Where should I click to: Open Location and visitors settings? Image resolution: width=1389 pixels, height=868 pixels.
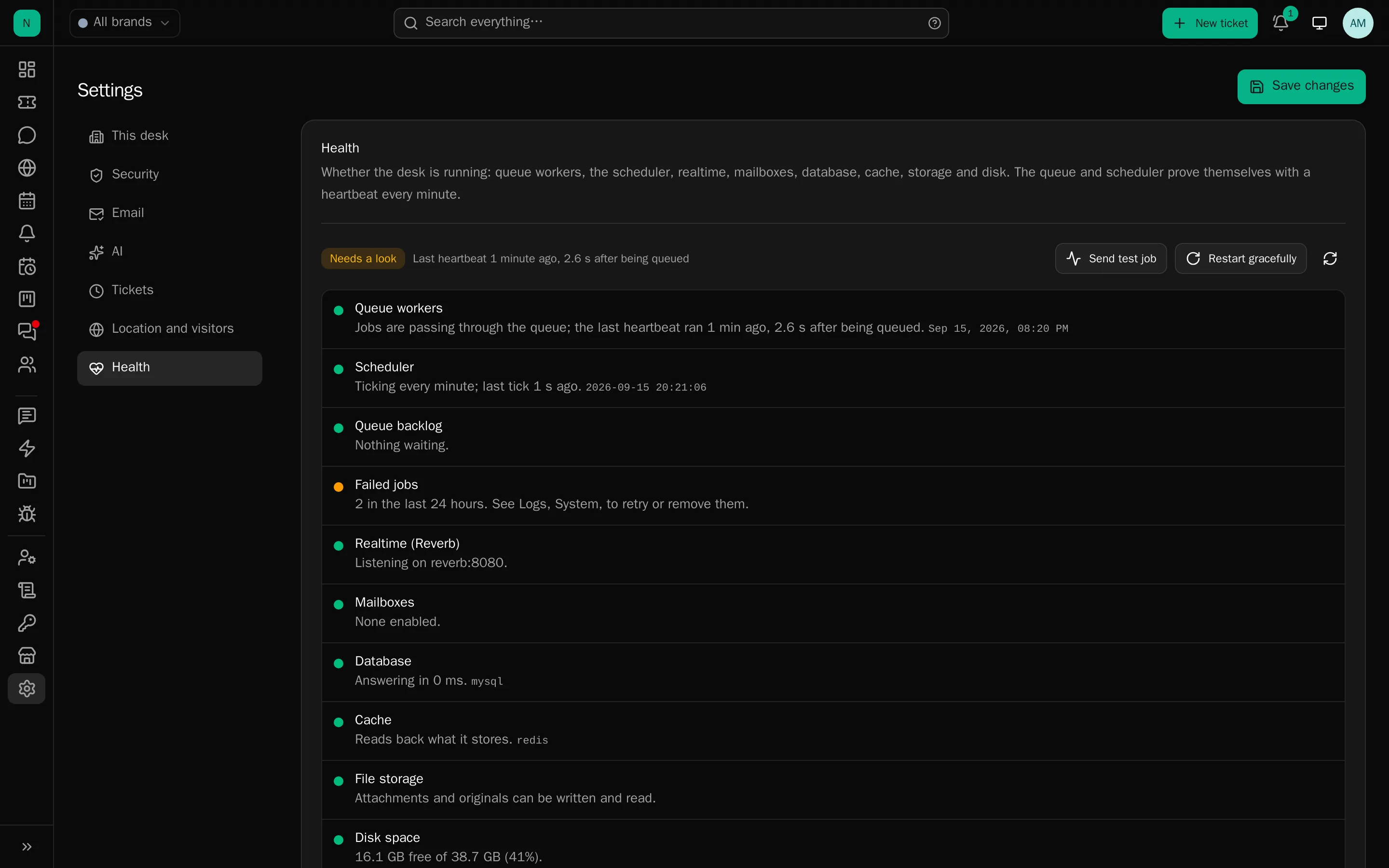(169, 329)
